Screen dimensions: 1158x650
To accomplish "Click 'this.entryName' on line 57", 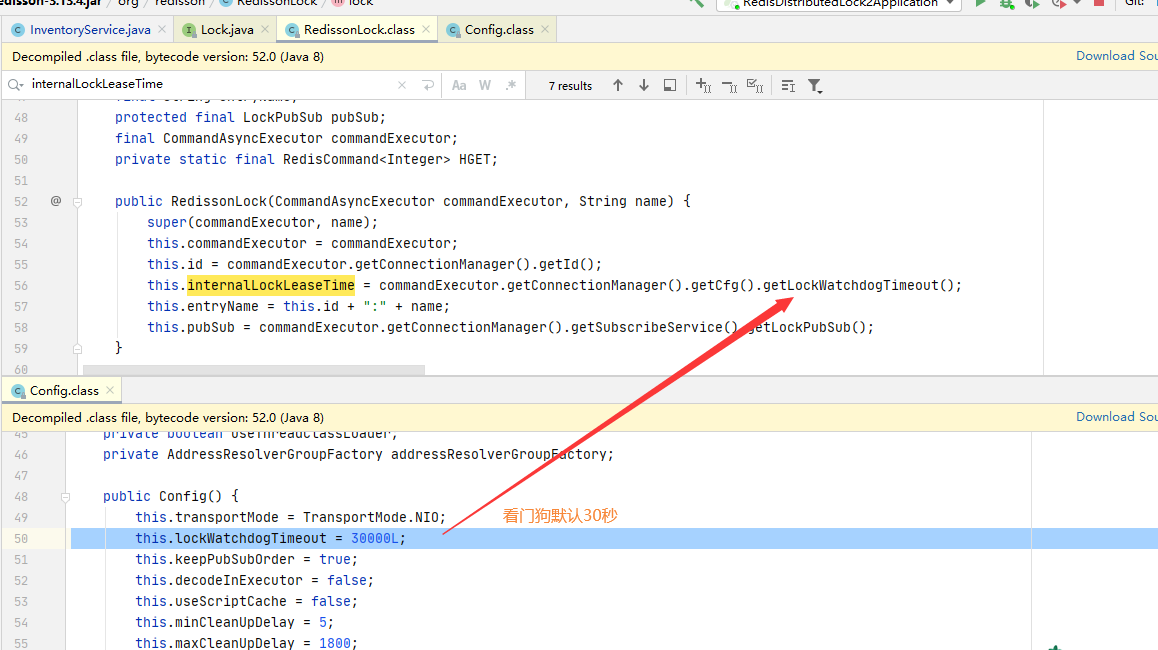I will tap(202, 306).
